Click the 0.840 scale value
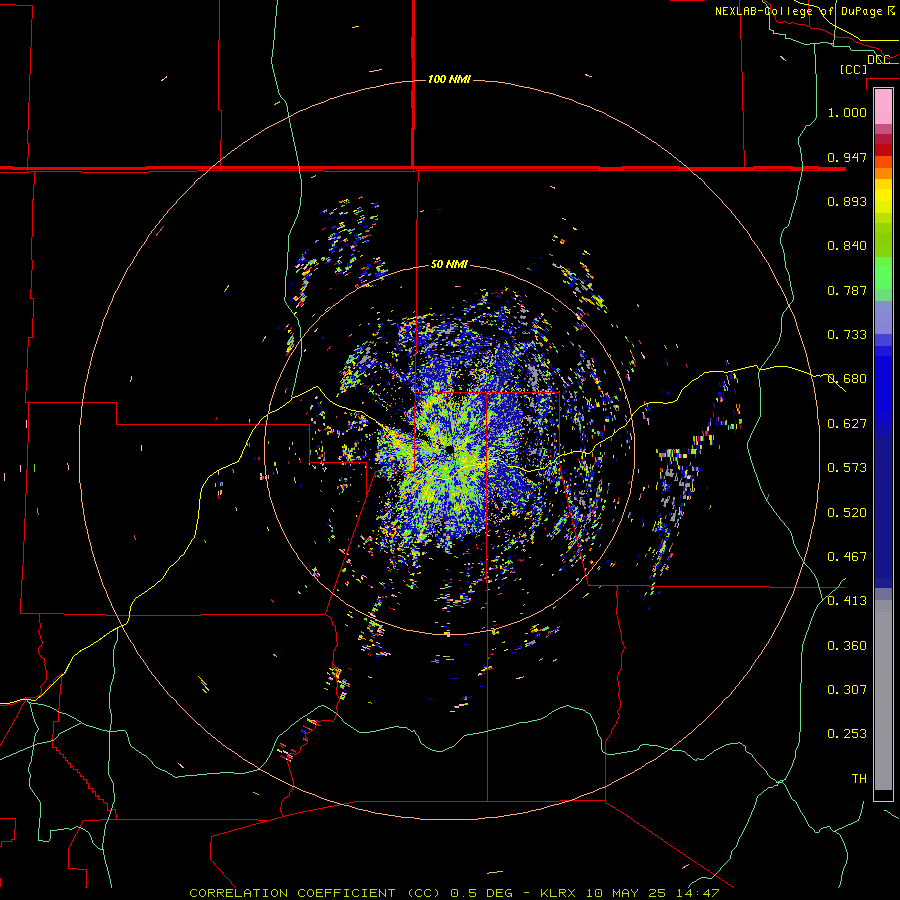The width and height of the screenshot is (900, 900). (x=847, y=246)
